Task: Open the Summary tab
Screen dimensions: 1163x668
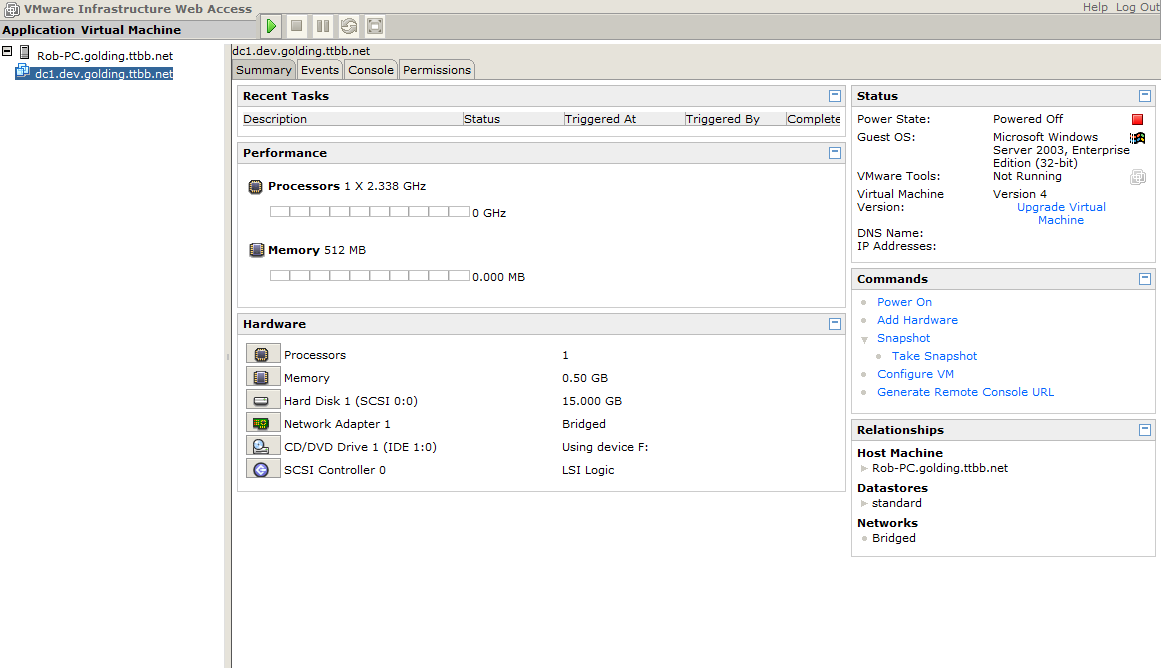Action: click(263, 70)
